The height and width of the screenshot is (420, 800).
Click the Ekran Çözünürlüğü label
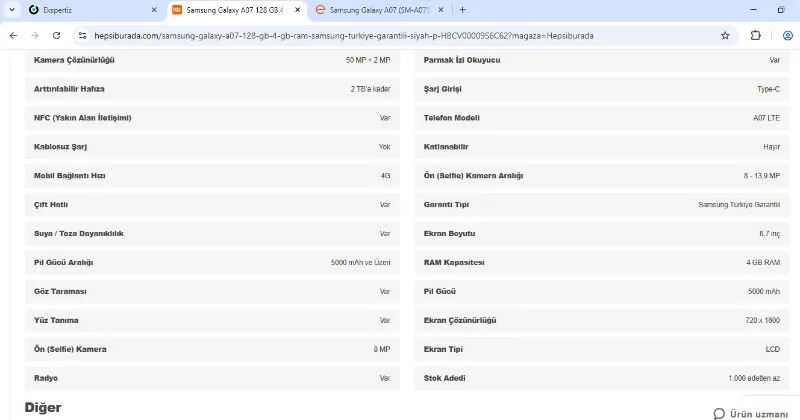point(460,320)
